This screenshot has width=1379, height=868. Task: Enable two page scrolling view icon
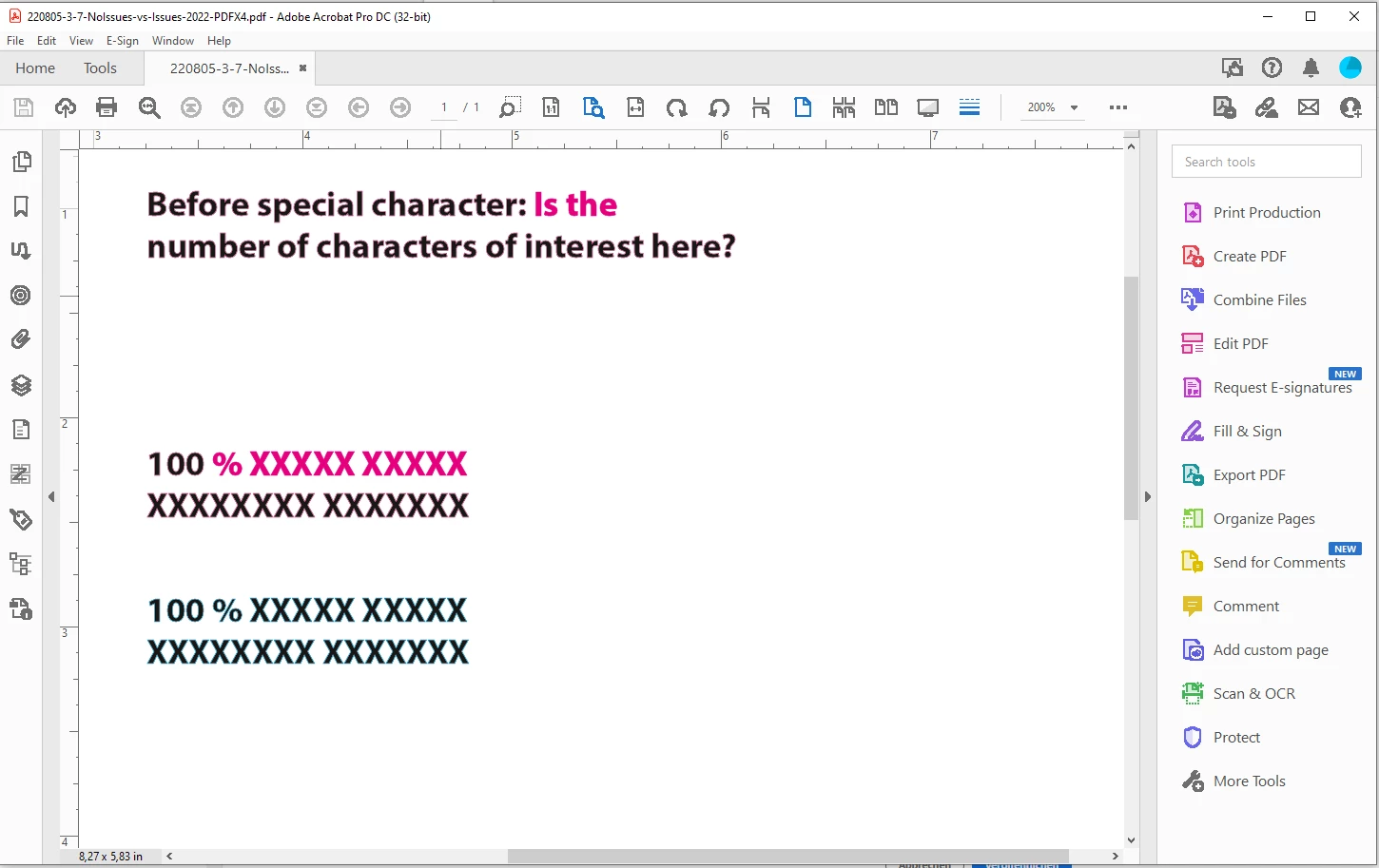pos(844,107)
